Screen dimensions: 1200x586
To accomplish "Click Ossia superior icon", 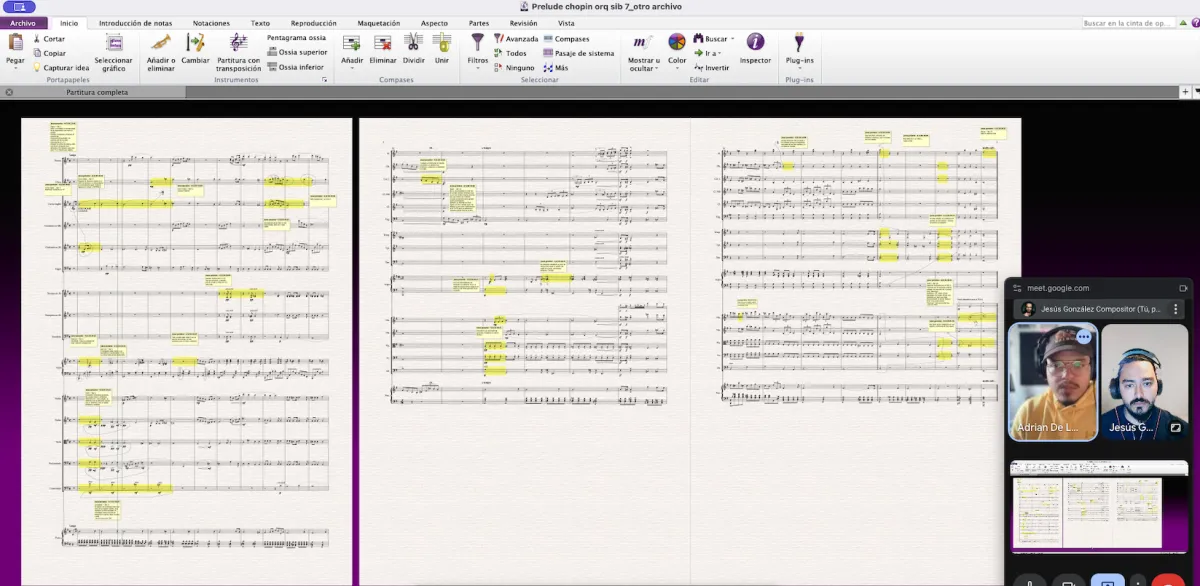I will (x=272, y=52).
